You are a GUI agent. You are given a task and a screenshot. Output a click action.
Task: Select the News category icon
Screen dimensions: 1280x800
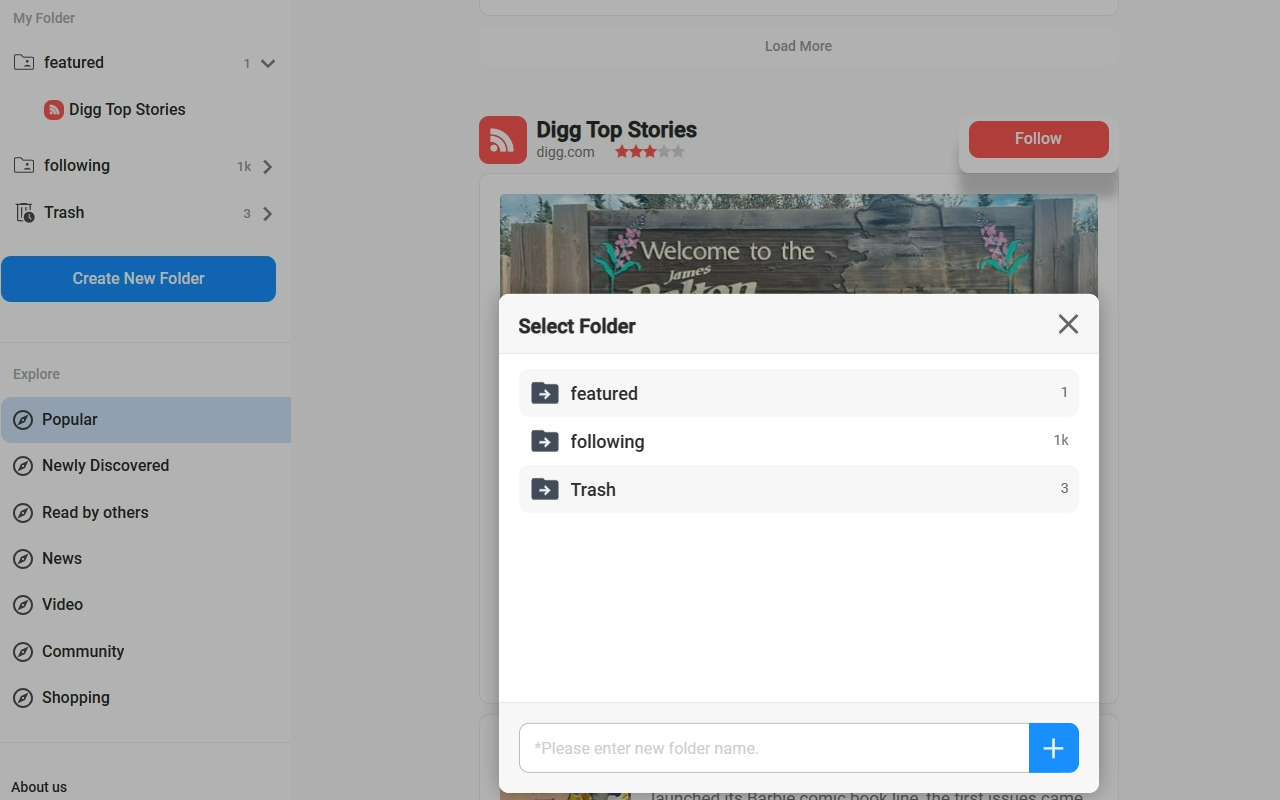click(x=23, y=558)
